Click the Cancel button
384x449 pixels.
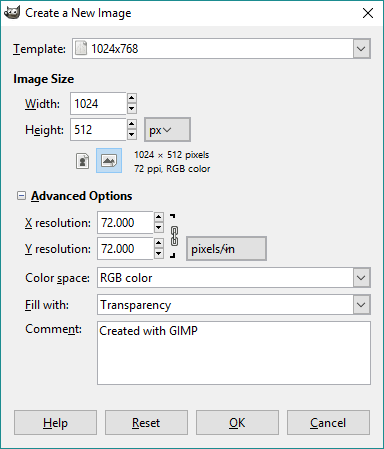click(328, 423)
